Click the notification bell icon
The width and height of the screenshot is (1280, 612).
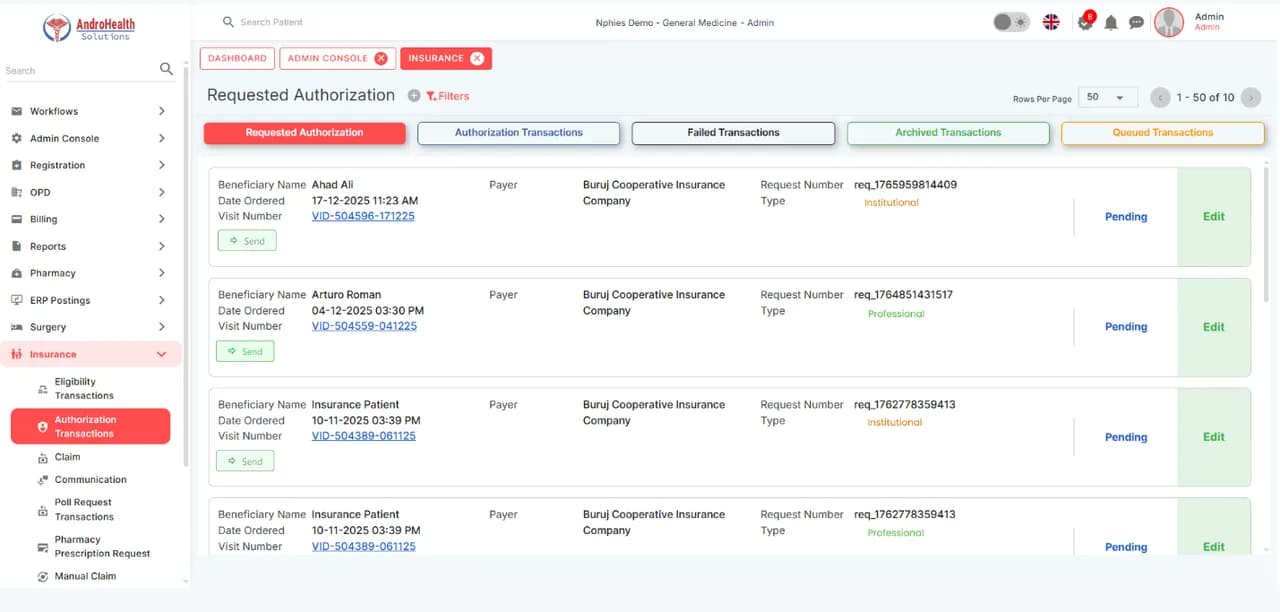tap(1111, 22)
